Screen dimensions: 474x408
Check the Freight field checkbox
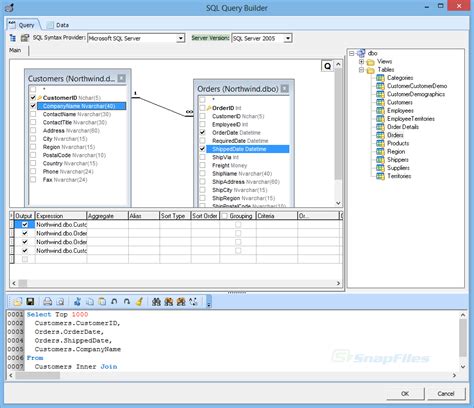point(202,165)
